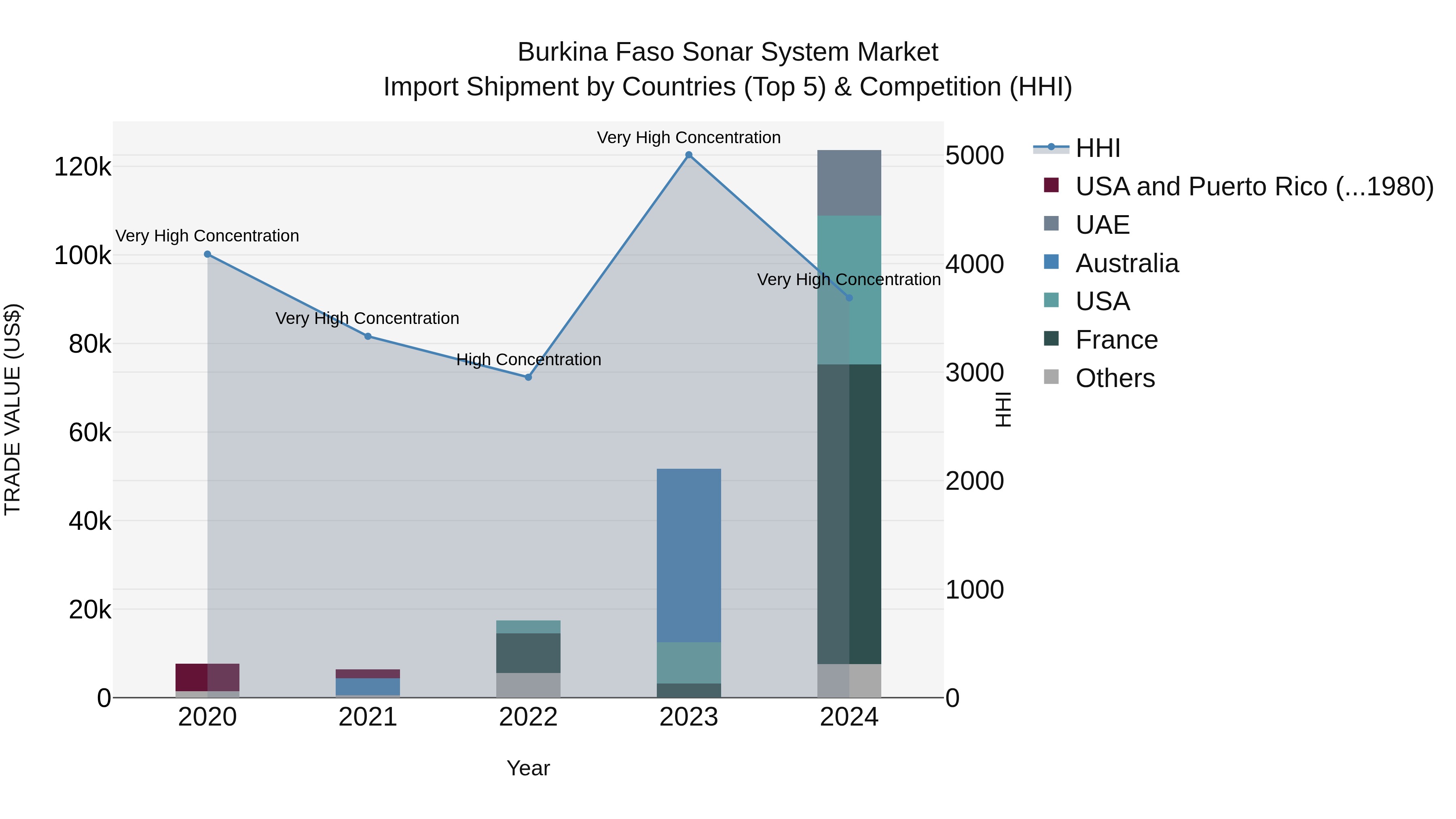Click the 'High Concentration' annotation for 2022
Image resolution: width=1456 pixels, height=819 pixels.
pyautogui.click(x=529, y=360)
